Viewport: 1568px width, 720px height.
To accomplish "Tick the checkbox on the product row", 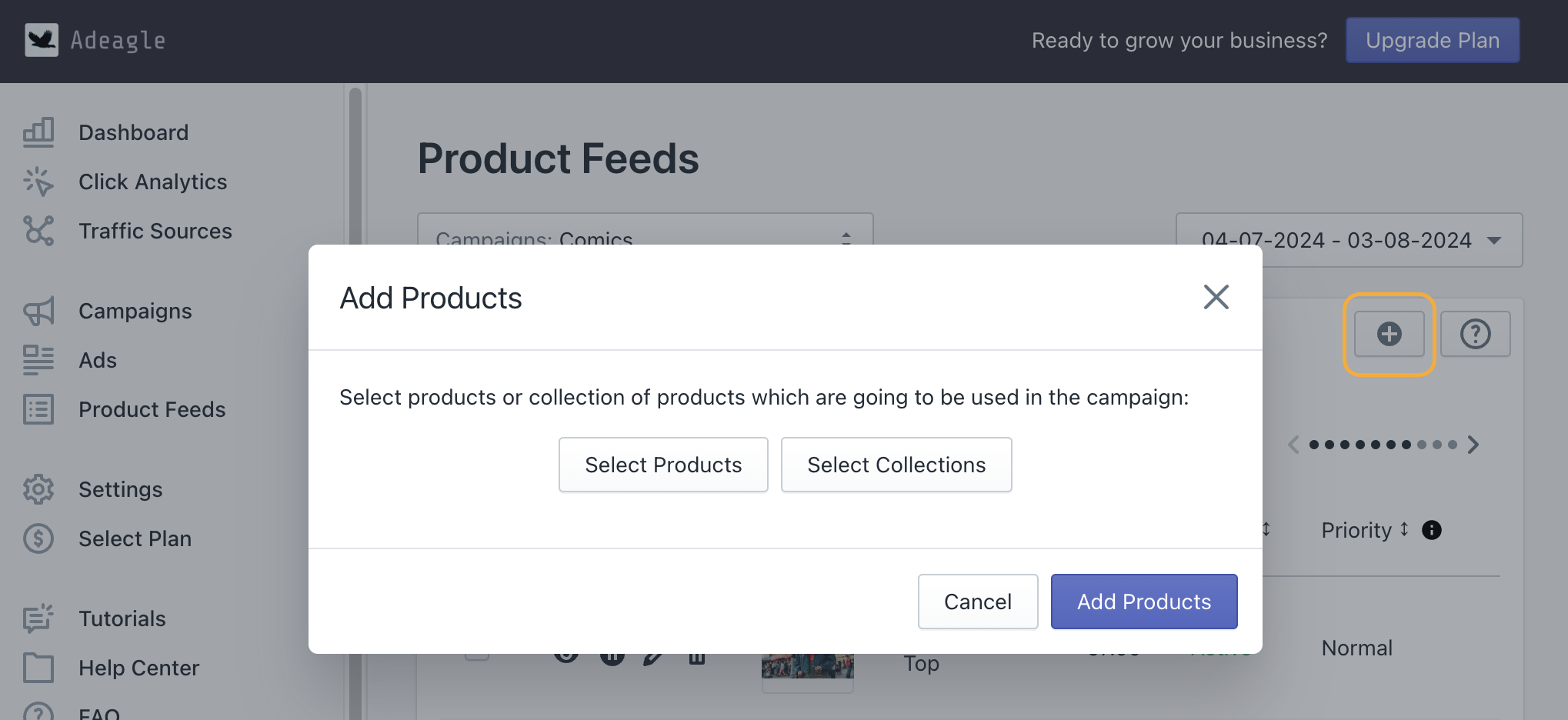I will [x=477, y=655].
